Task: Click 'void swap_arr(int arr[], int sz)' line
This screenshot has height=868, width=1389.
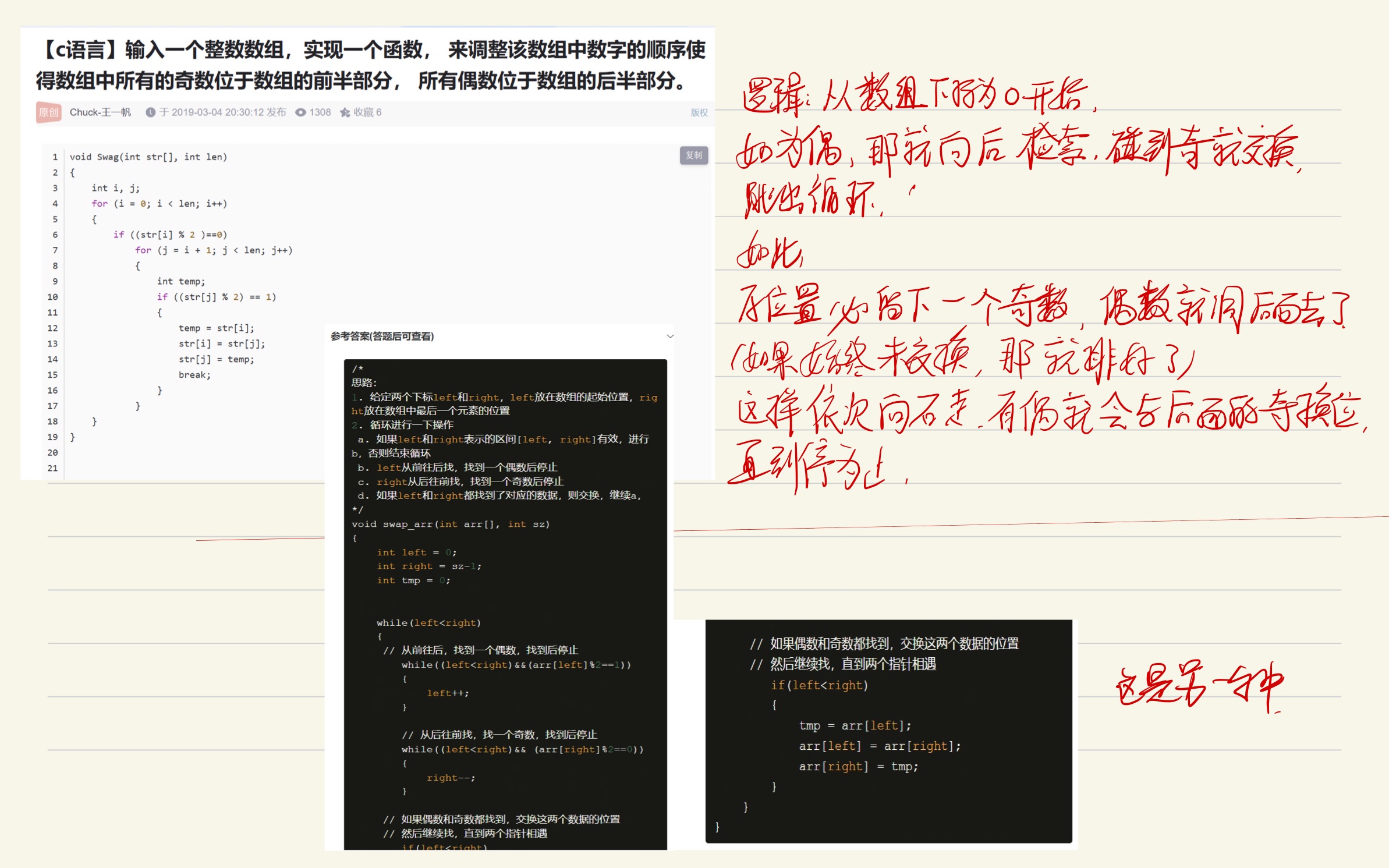Action: click(450, 524)
